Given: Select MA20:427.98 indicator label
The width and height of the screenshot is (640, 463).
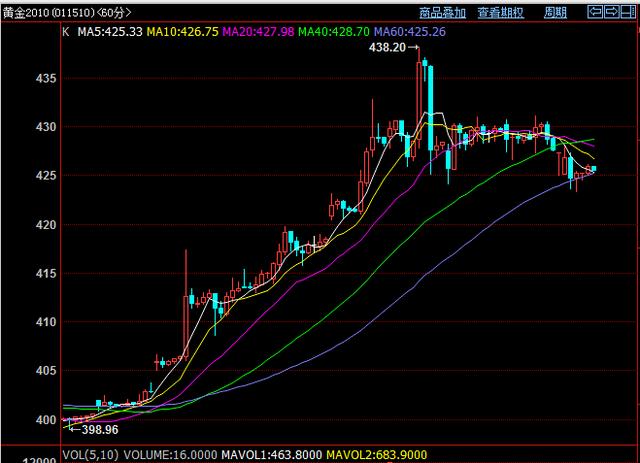Looking at the screenshot, I should point(258,32).
